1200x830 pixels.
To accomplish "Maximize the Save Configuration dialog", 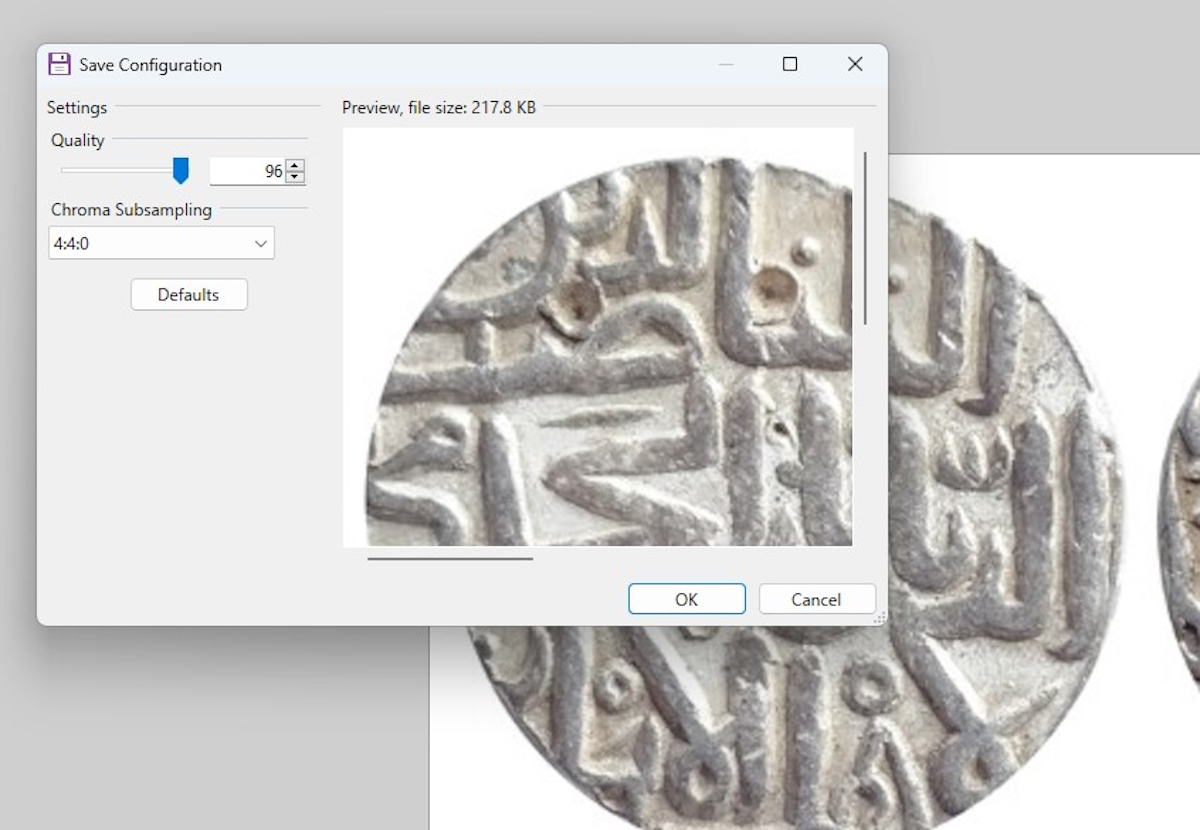I will tap(790, 64).
